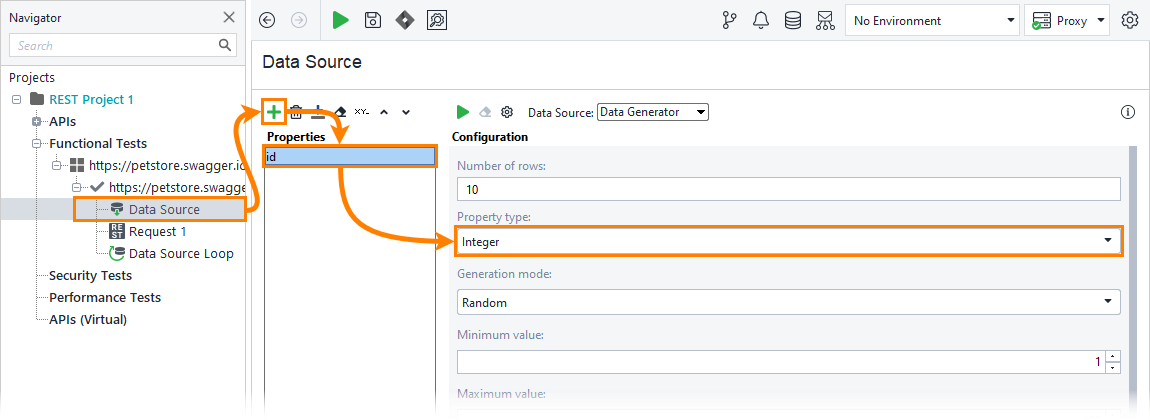1150x420 pixels.
Task: Decrease Minimum value with the down stepper
Action: (x=1113, y=368)
